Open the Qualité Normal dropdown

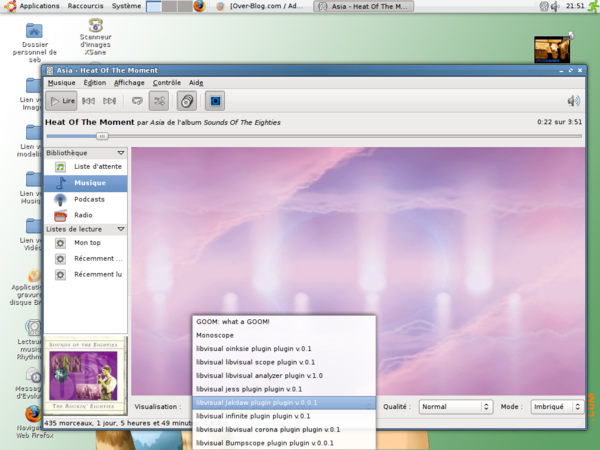click(x=455, y=407)
